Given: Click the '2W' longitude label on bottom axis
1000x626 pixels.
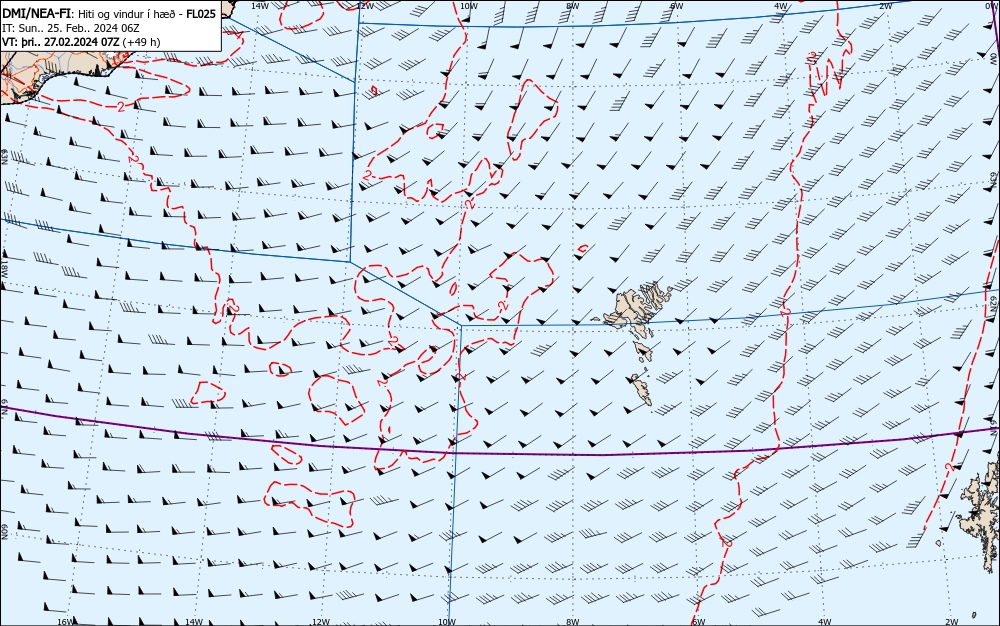Looking at the screenshot, I should [x=952, y=622].
